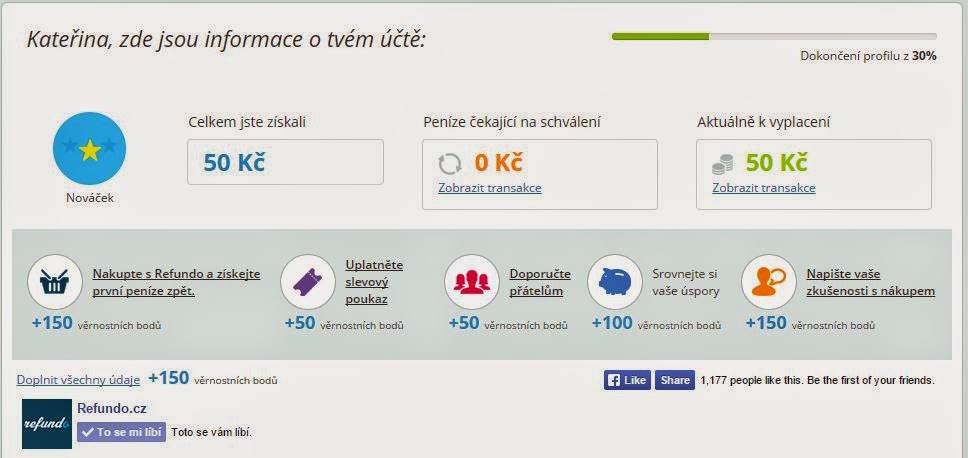The image size is (968, 458).
Task: Click the pending refresh arrows icon
Action: coord(449,164)
